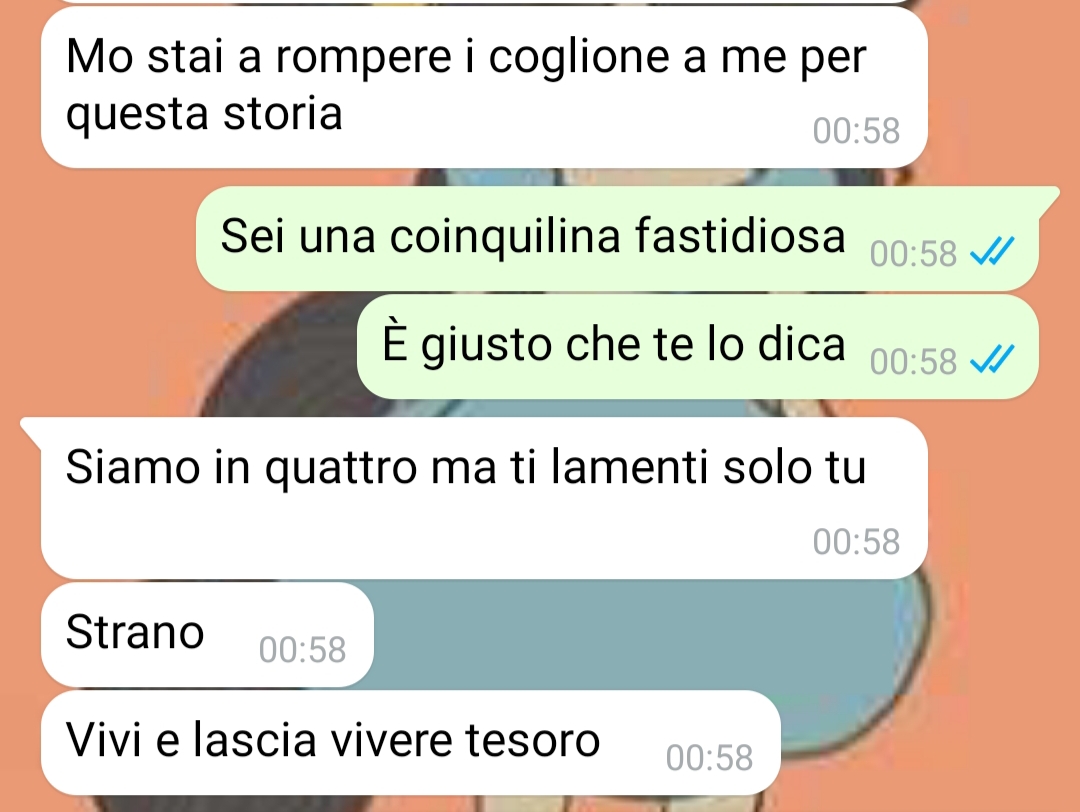Click timestamp beside "È giusto che te lo dica"

913,362
